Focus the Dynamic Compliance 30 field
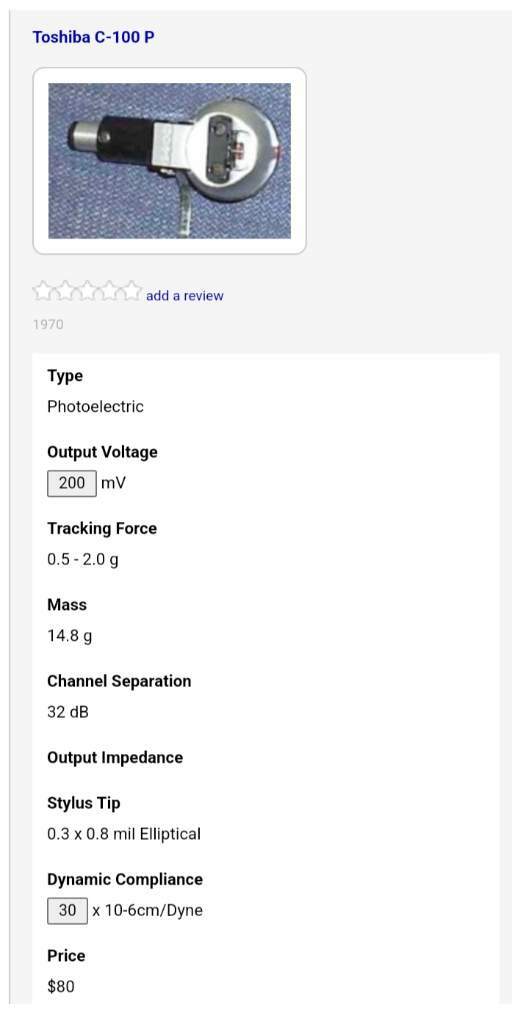The width and height of the screenshot is (512, 1024). click(x=67, y=910)
